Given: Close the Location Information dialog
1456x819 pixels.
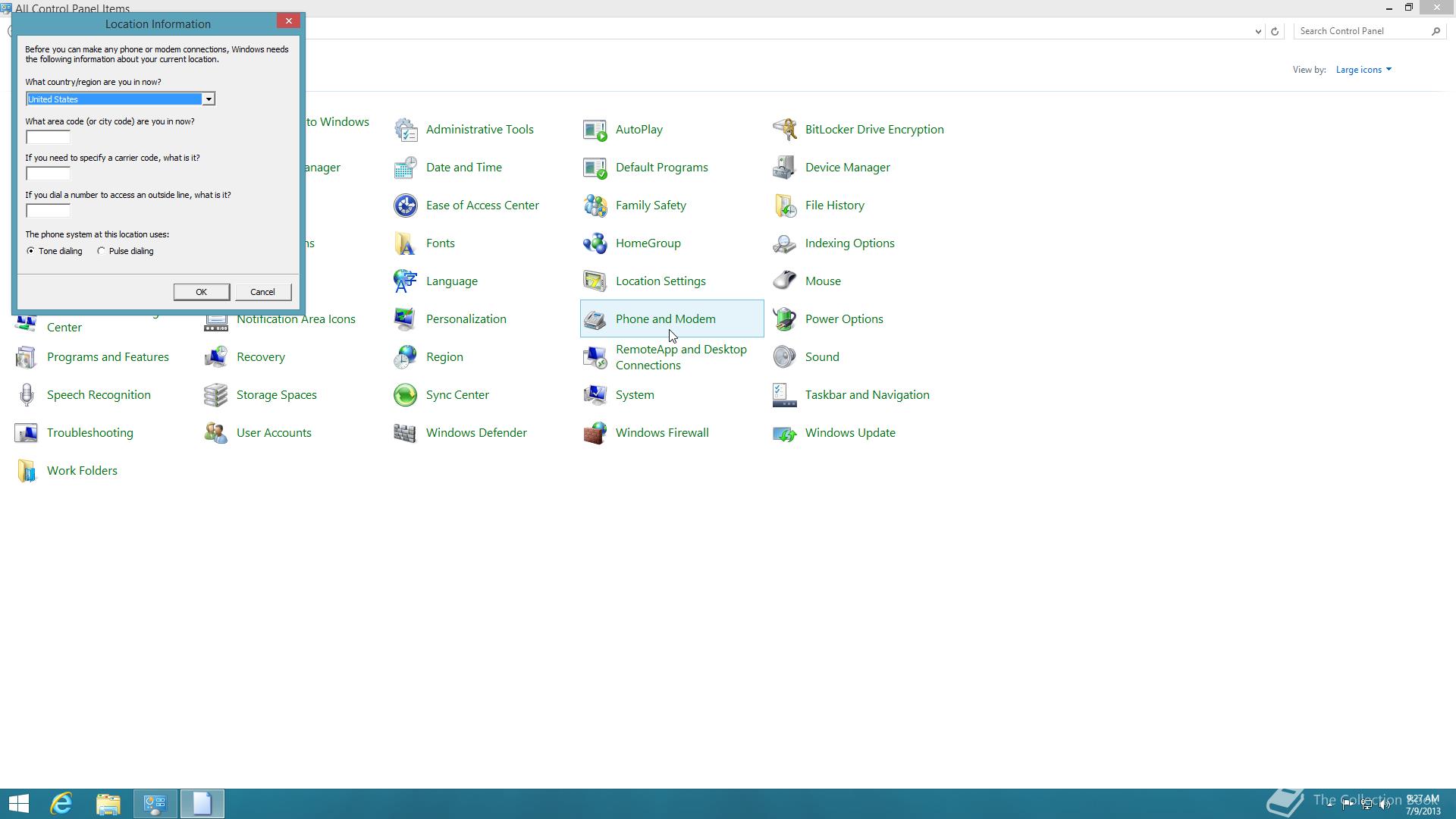Looking at the screenshot, I should (x=288, y=21).
